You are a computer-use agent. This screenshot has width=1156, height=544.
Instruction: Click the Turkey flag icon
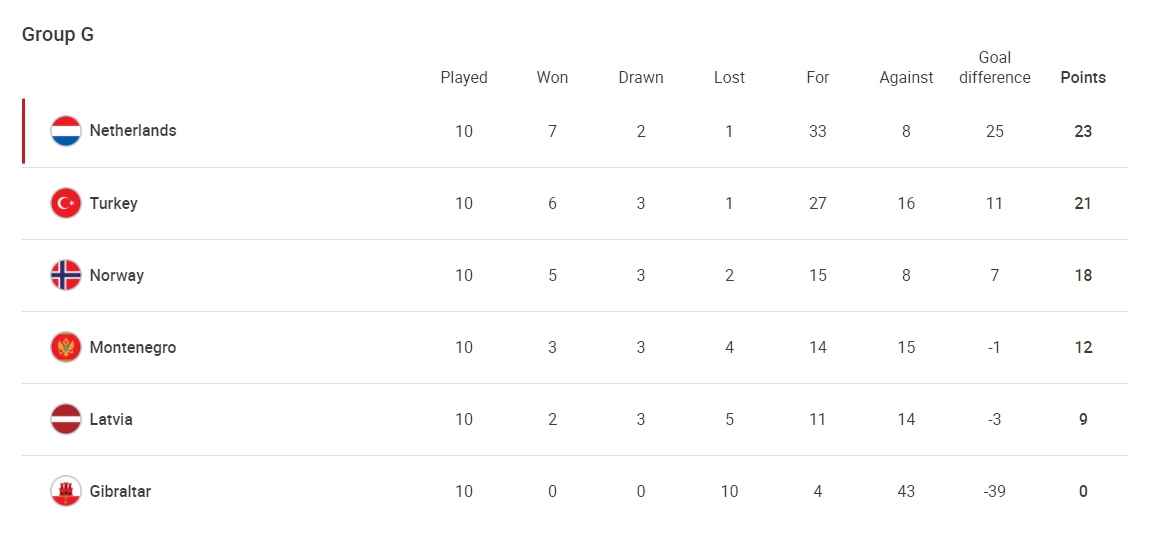[x=66, y=203]
